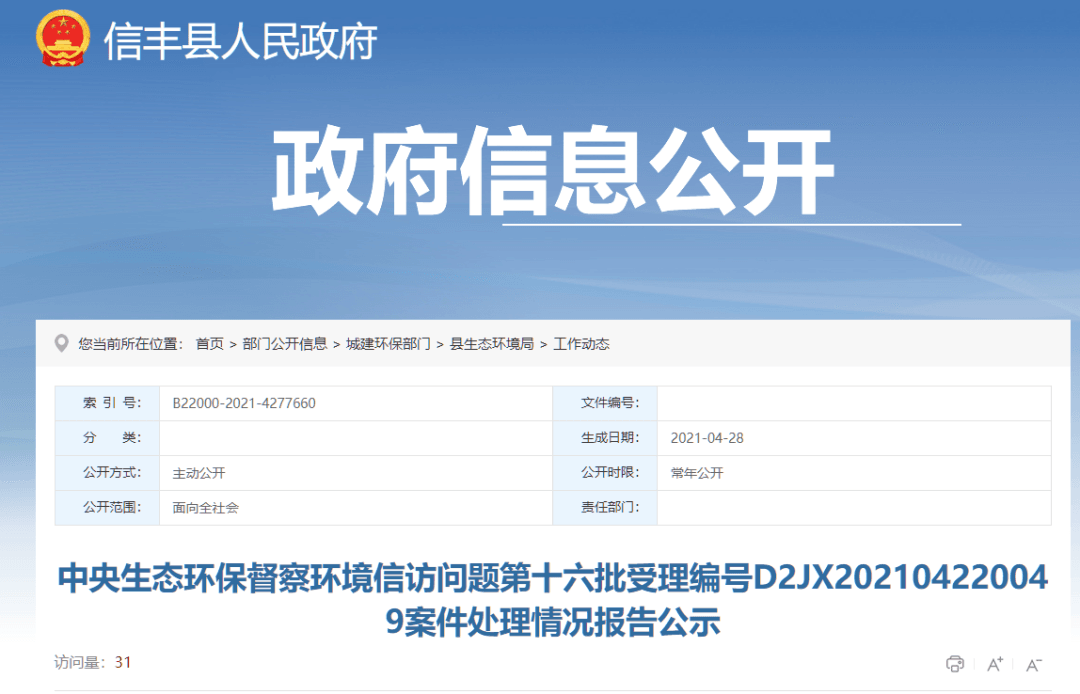Viewport: 1080px width, 694px height.
Task: Click the 信丰县人民政府 site title
Action: (240, 42)
